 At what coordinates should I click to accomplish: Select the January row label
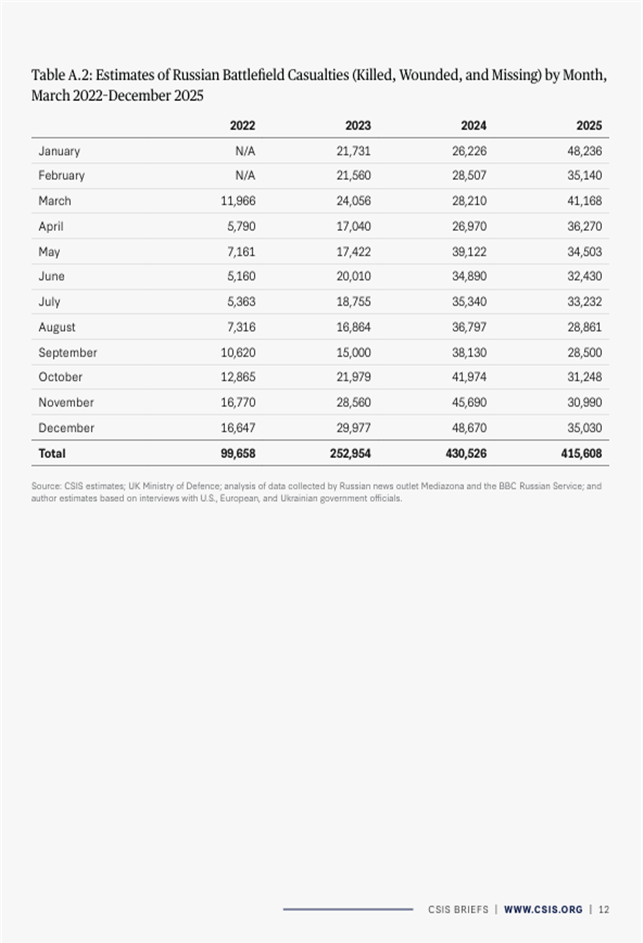coord(59,151)
